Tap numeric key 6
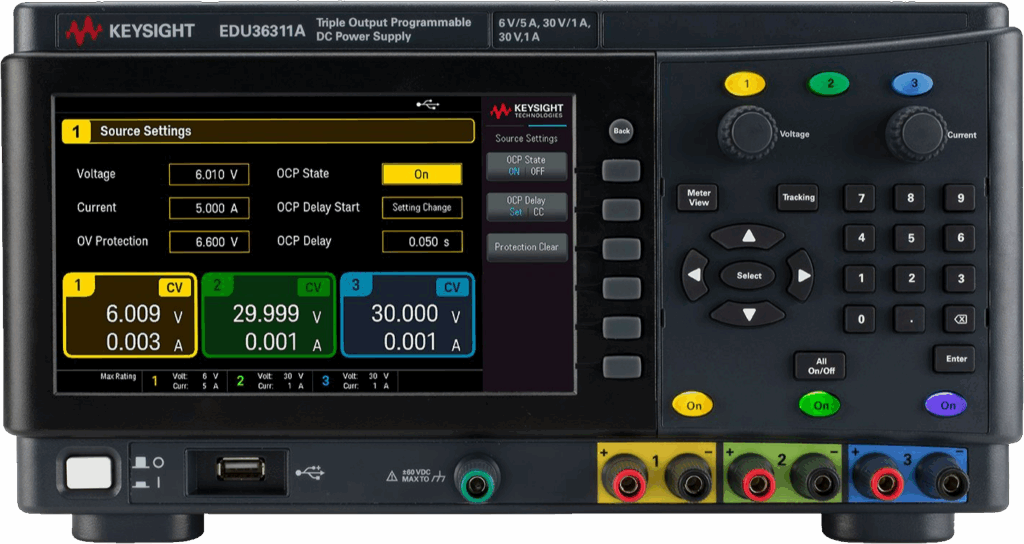Viewport: 1024px width, 544px height. [x=960, y=238]
